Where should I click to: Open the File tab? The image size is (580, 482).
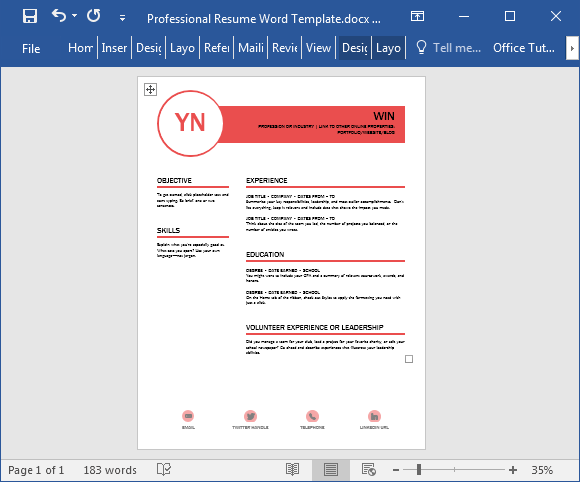[x=31, y=48]
